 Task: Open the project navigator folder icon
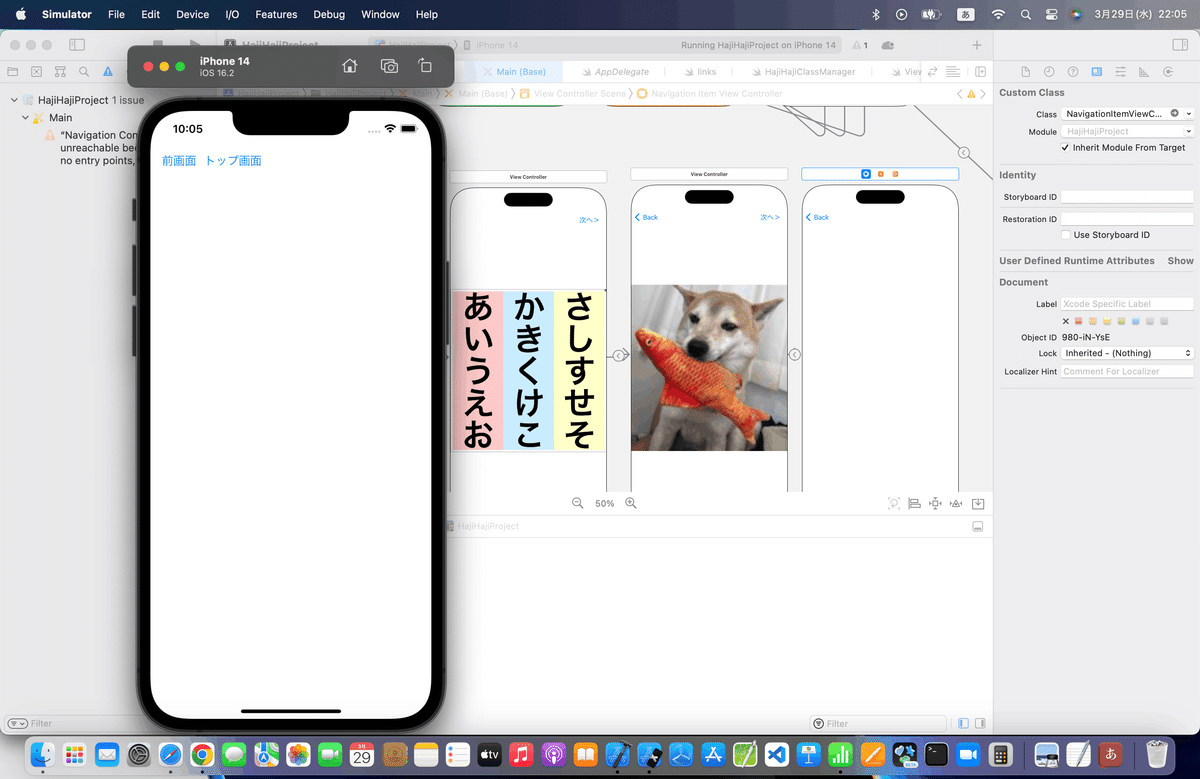point(12,72)
